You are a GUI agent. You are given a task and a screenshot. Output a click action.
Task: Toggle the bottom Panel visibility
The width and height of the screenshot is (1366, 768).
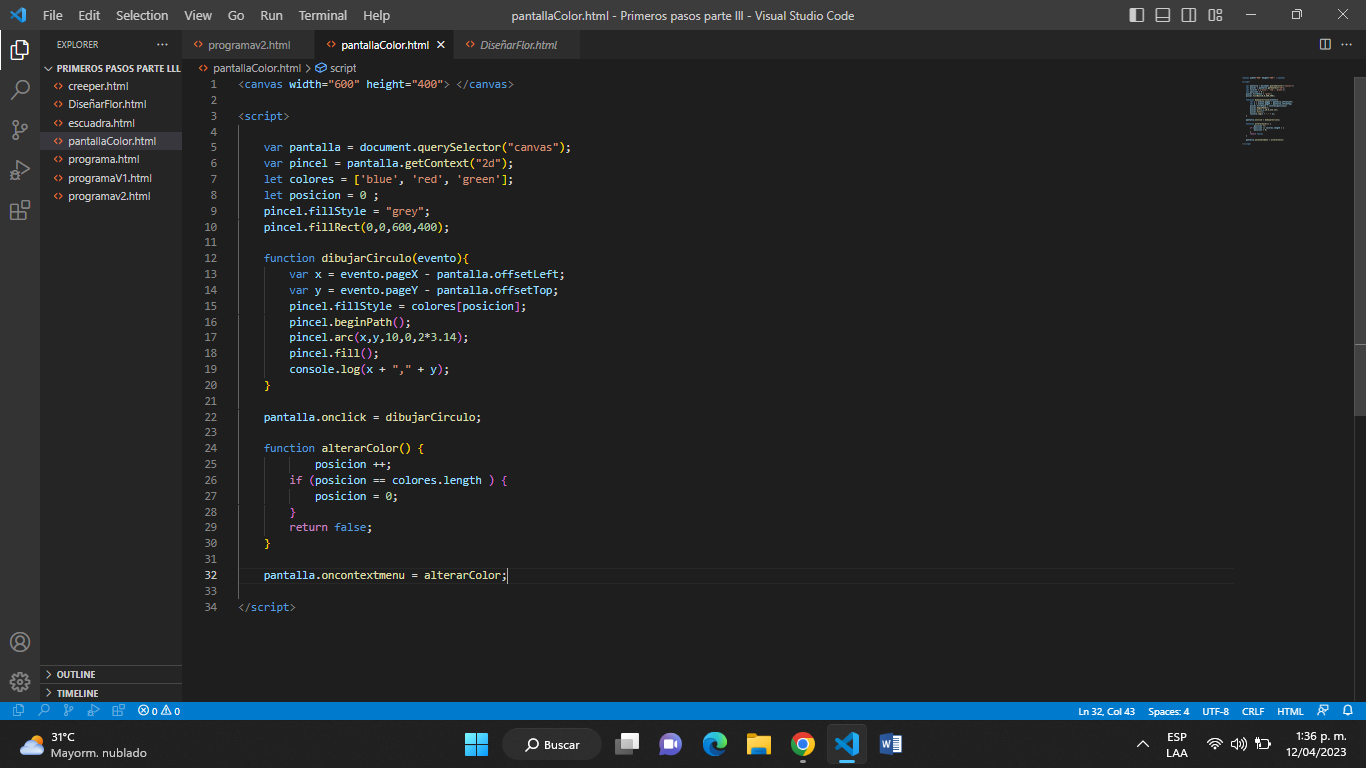pyautogui.click(x=1163, y=15)
